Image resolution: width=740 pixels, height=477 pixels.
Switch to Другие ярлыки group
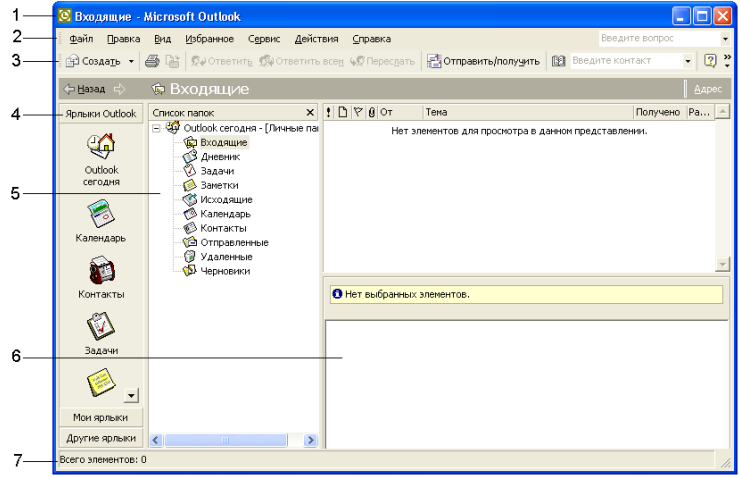coord(101,438)
